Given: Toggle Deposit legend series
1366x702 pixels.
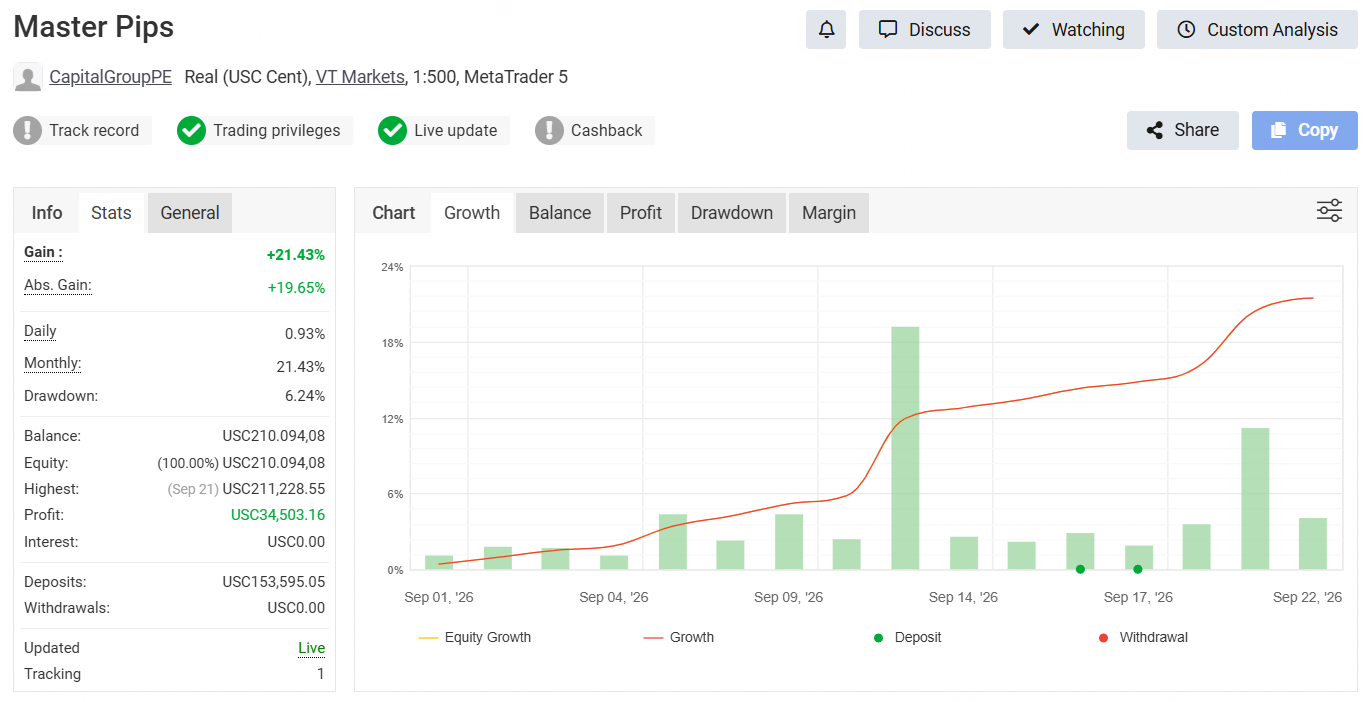Looking at the screenshot, I should pyautogui.click(x=907, y=637).
